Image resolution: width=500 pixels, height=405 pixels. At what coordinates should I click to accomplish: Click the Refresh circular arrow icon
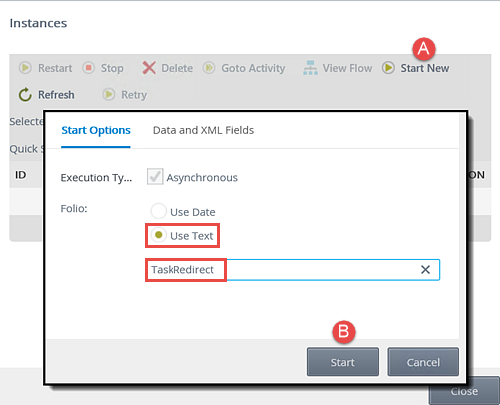(x=25, y=95)
